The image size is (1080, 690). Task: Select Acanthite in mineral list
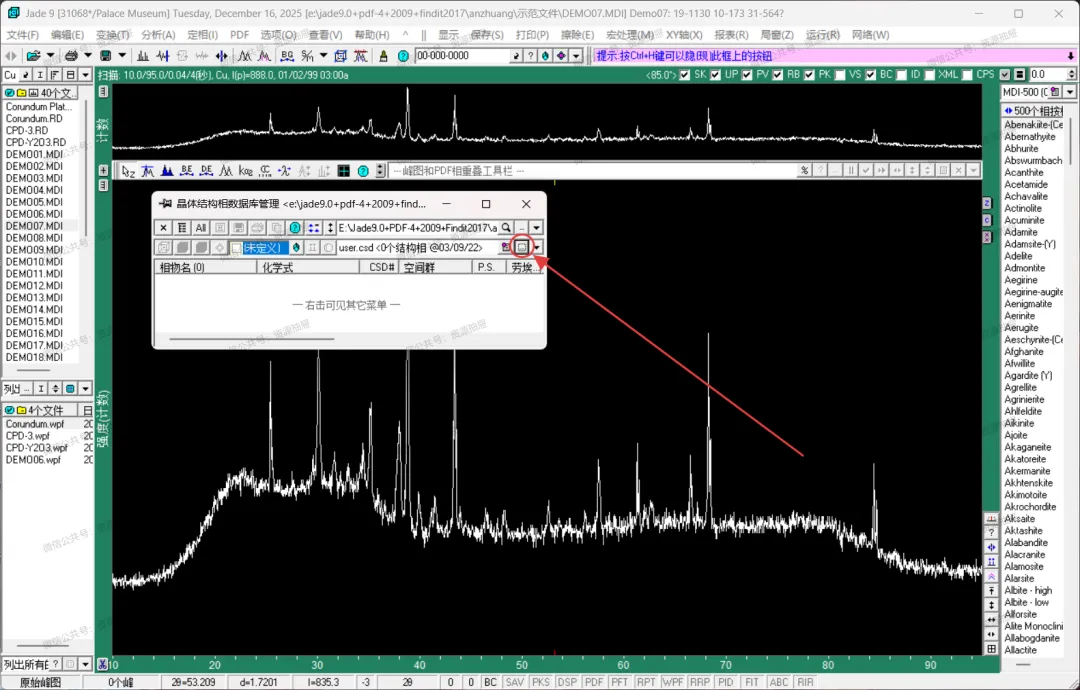pos(1024,172)
